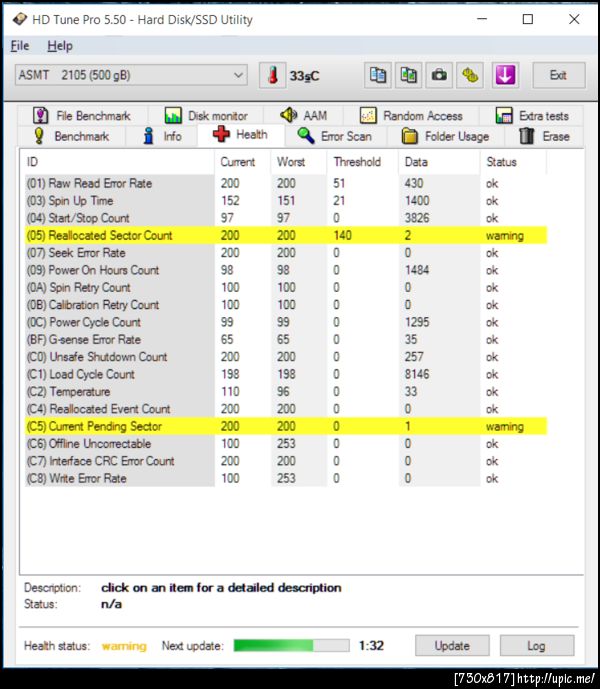The height and width of the screenshot is (689, 600).
Task: Switch to the AAM tab
Action: [x=304, y=116]
